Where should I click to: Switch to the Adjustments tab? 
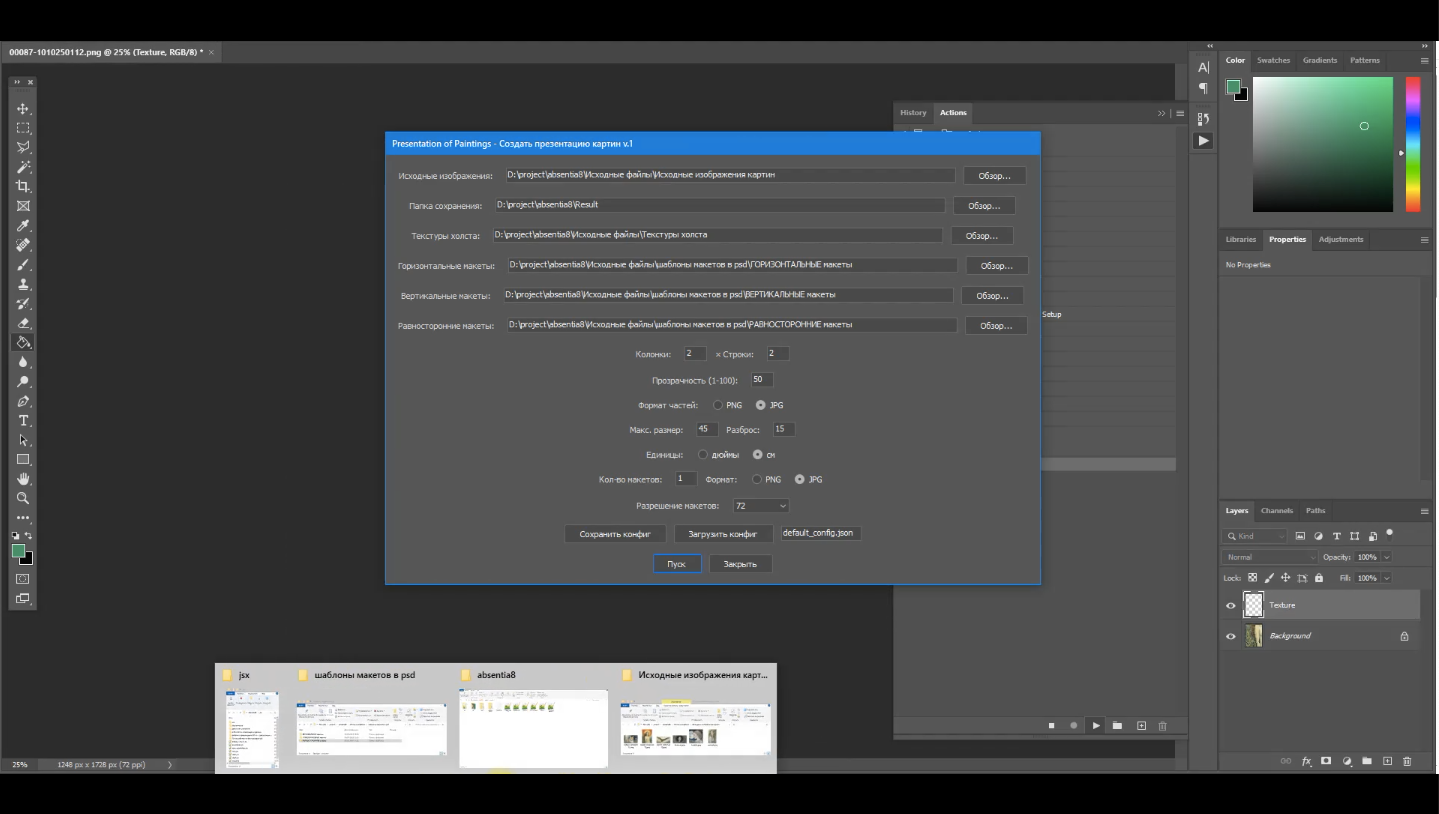point(1341,239)
